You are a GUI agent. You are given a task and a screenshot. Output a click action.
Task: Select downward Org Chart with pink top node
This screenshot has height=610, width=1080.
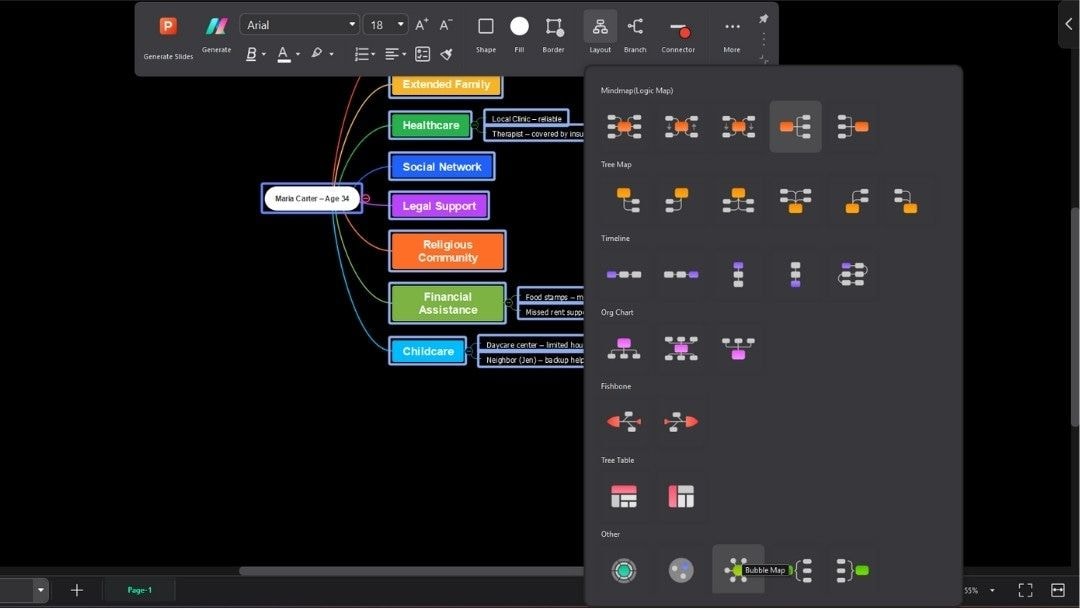[624, 348]
